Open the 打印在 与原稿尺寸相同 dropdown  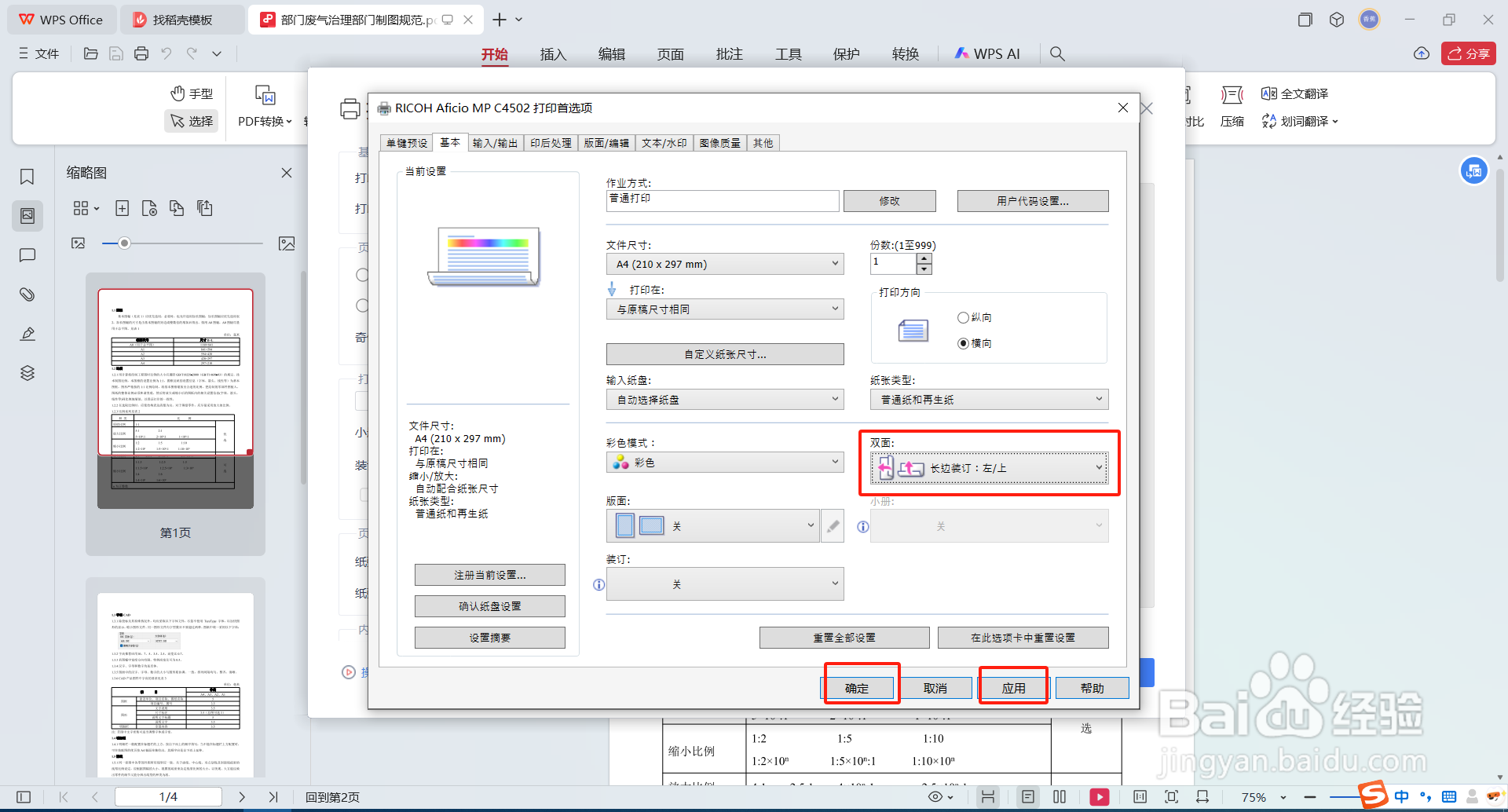(x=725, y=309)
